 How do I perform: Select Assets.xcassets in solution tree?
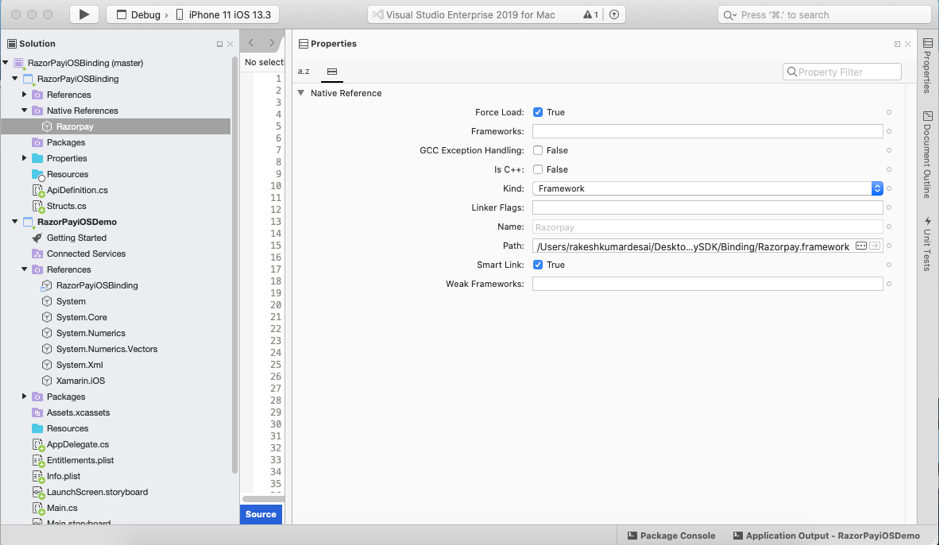[x=78, y=413]
